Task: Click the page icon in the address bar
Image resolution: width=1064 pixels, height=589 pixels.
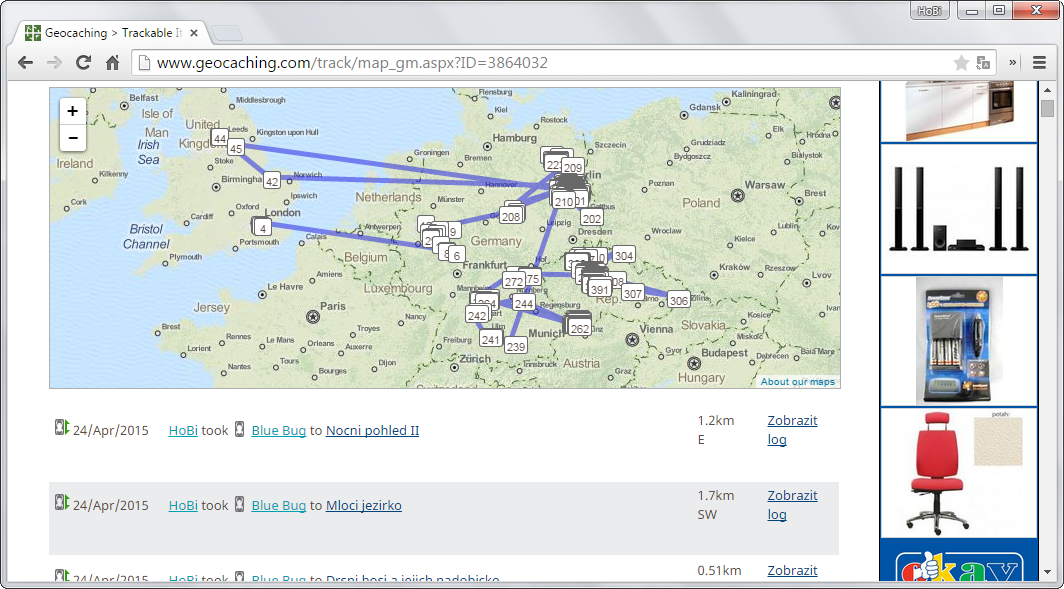Action: click(x=145, y=61)
